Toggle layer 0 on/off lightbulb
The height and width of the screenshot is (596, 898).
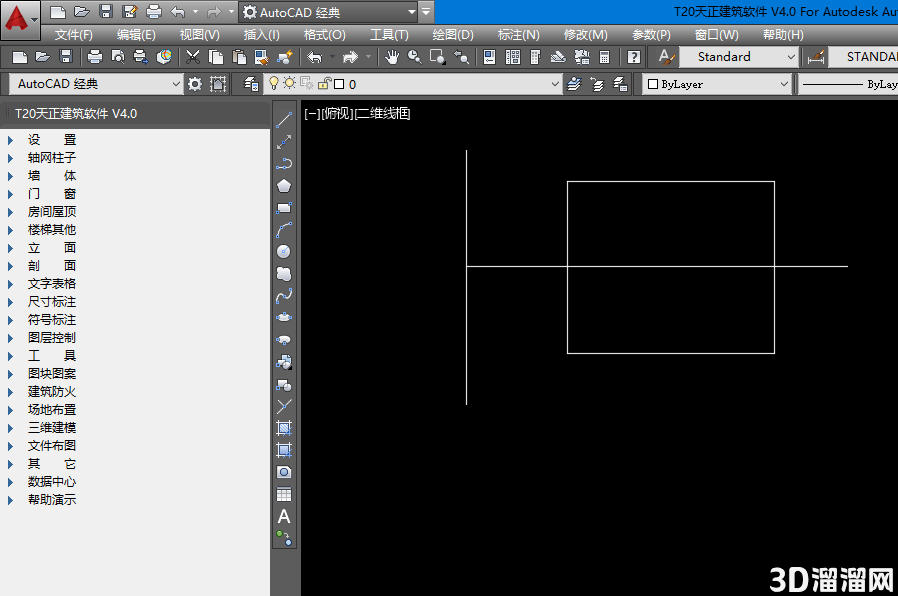pyautogui.click(x=274, y=84)
